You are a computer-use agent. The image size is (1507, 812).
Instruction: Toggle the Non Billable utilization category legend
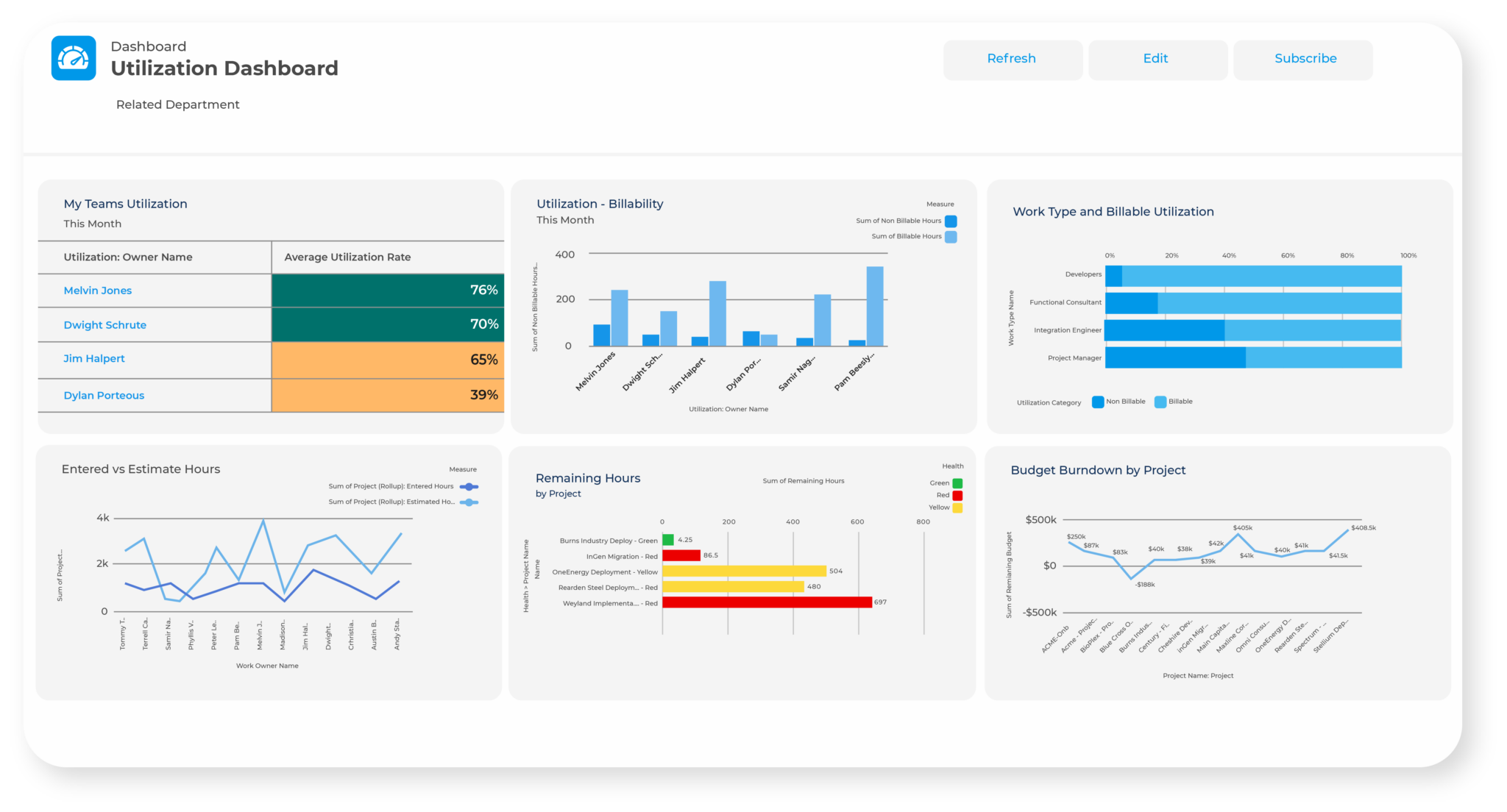pos(1098,402)
